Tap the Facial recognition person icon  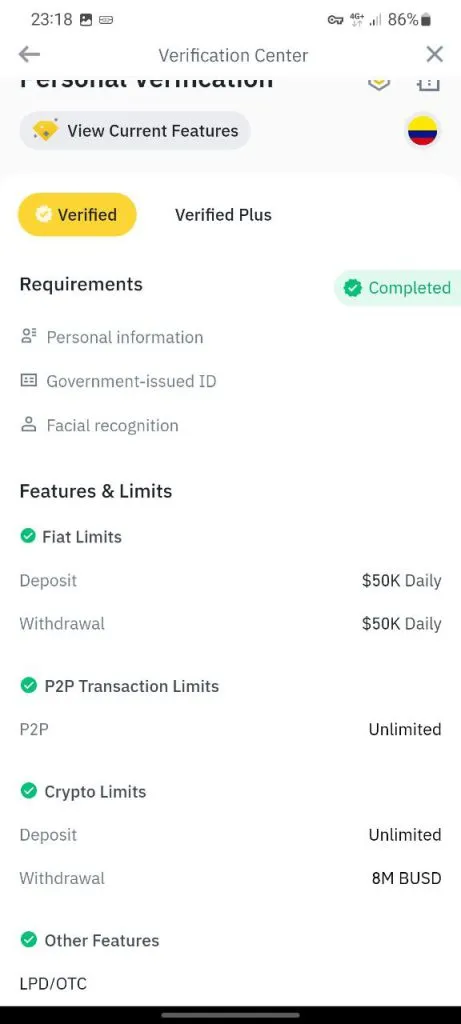coord(29,424)
